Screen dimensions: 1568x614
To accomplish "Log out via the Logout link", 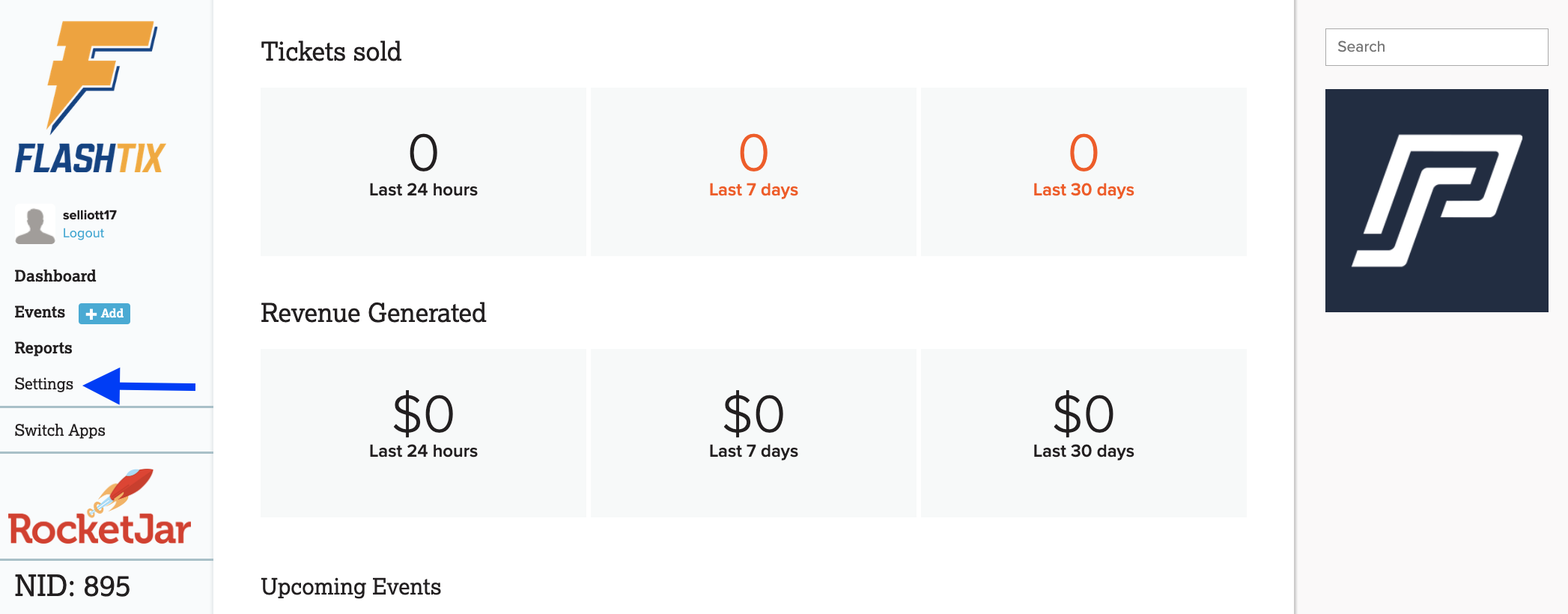I will tap(83, 234).
